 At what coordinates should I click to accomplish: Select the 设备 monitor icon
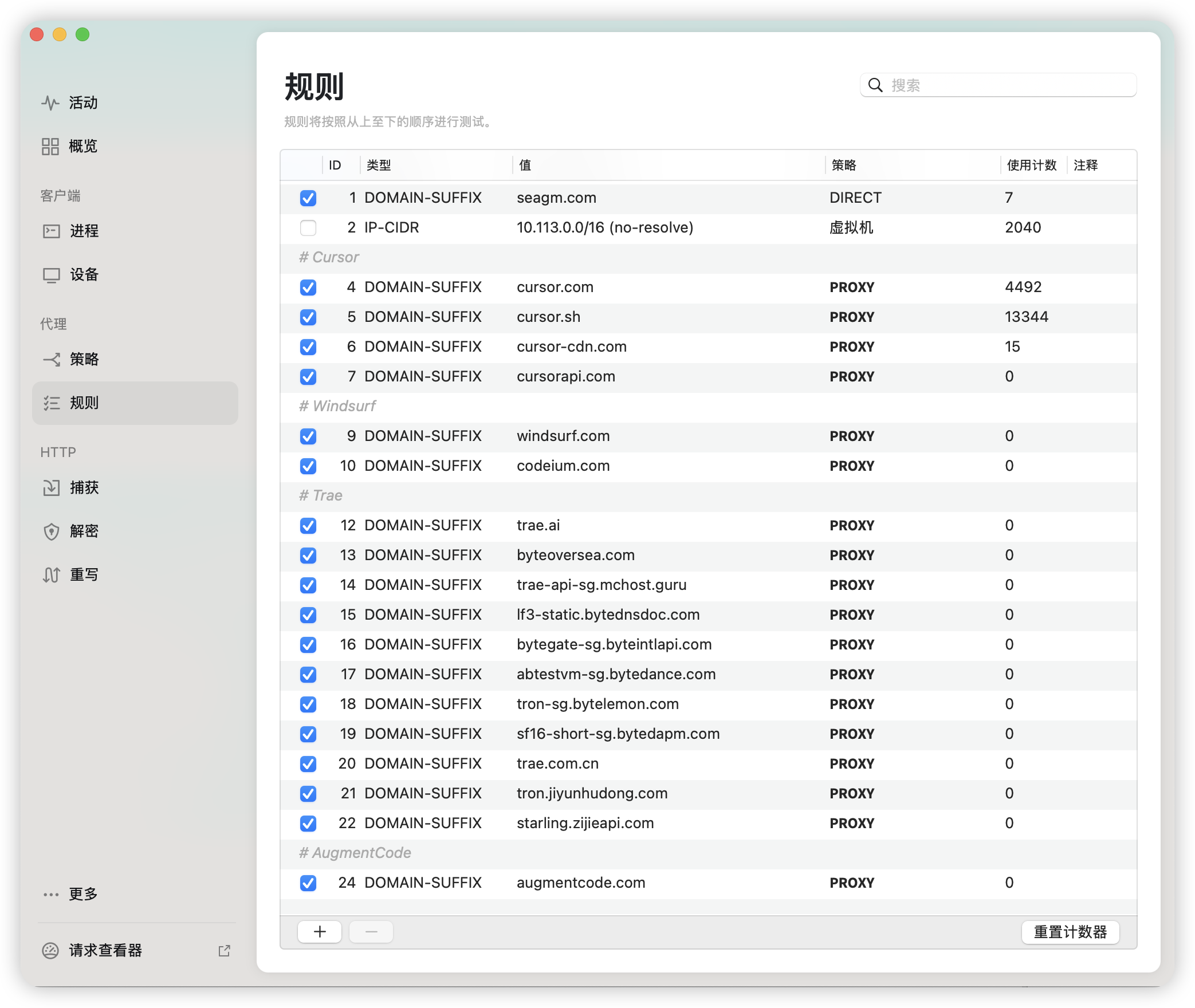pos(51,275)
